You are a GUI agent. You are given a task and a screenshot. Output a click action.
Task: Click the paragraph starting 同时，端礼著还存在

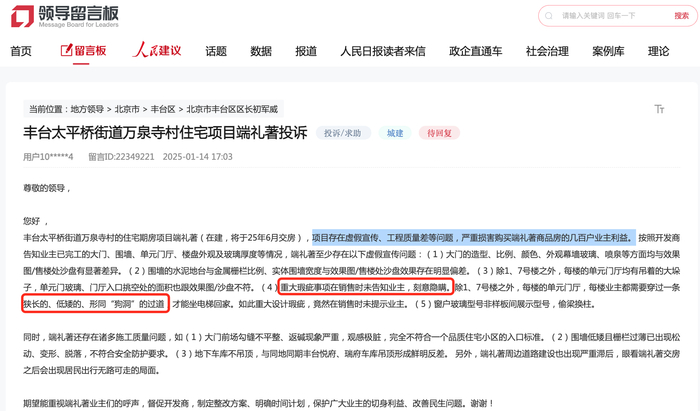click(x=352, y=353)
